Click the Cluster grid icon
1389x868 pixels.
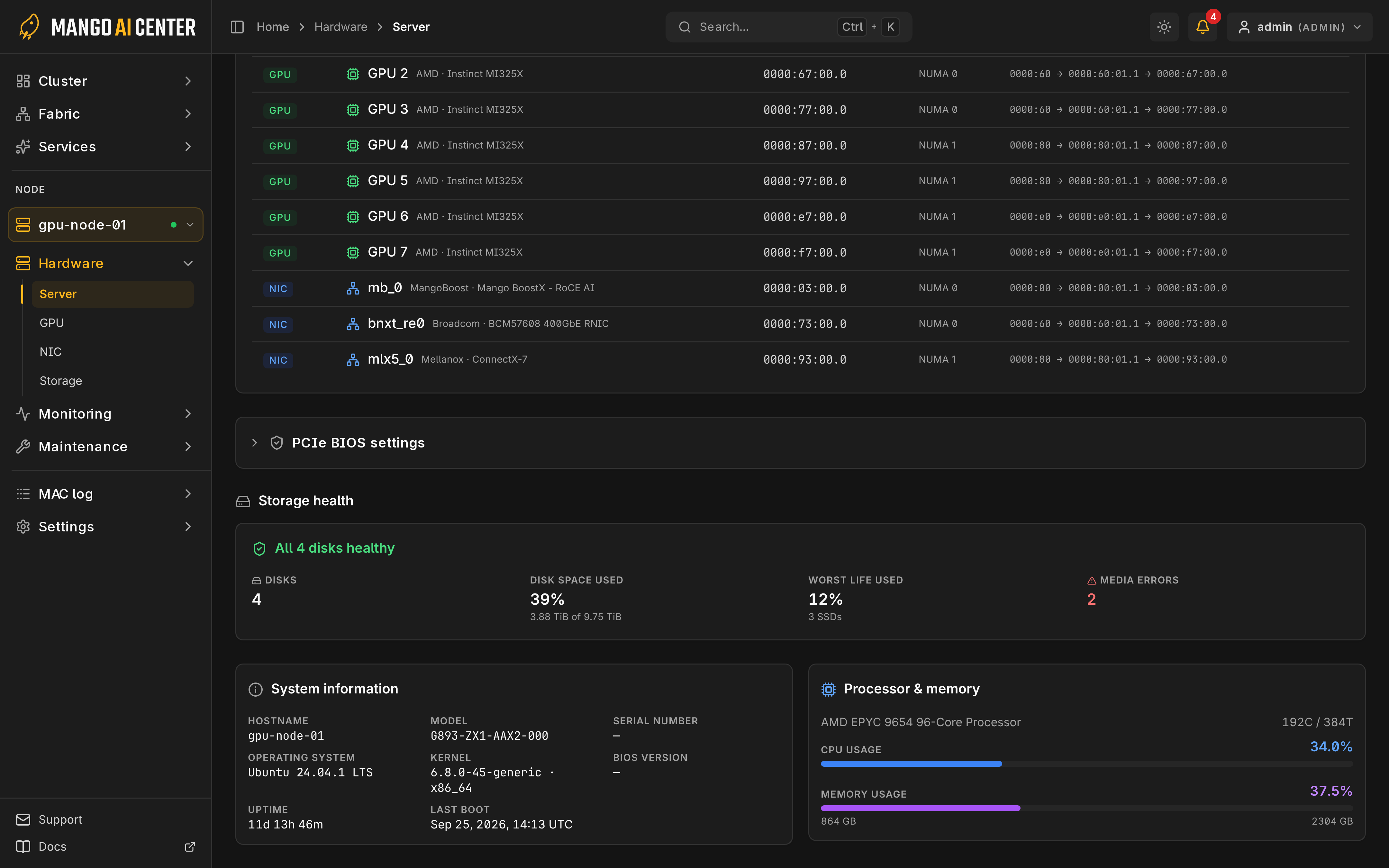(23, 81)
